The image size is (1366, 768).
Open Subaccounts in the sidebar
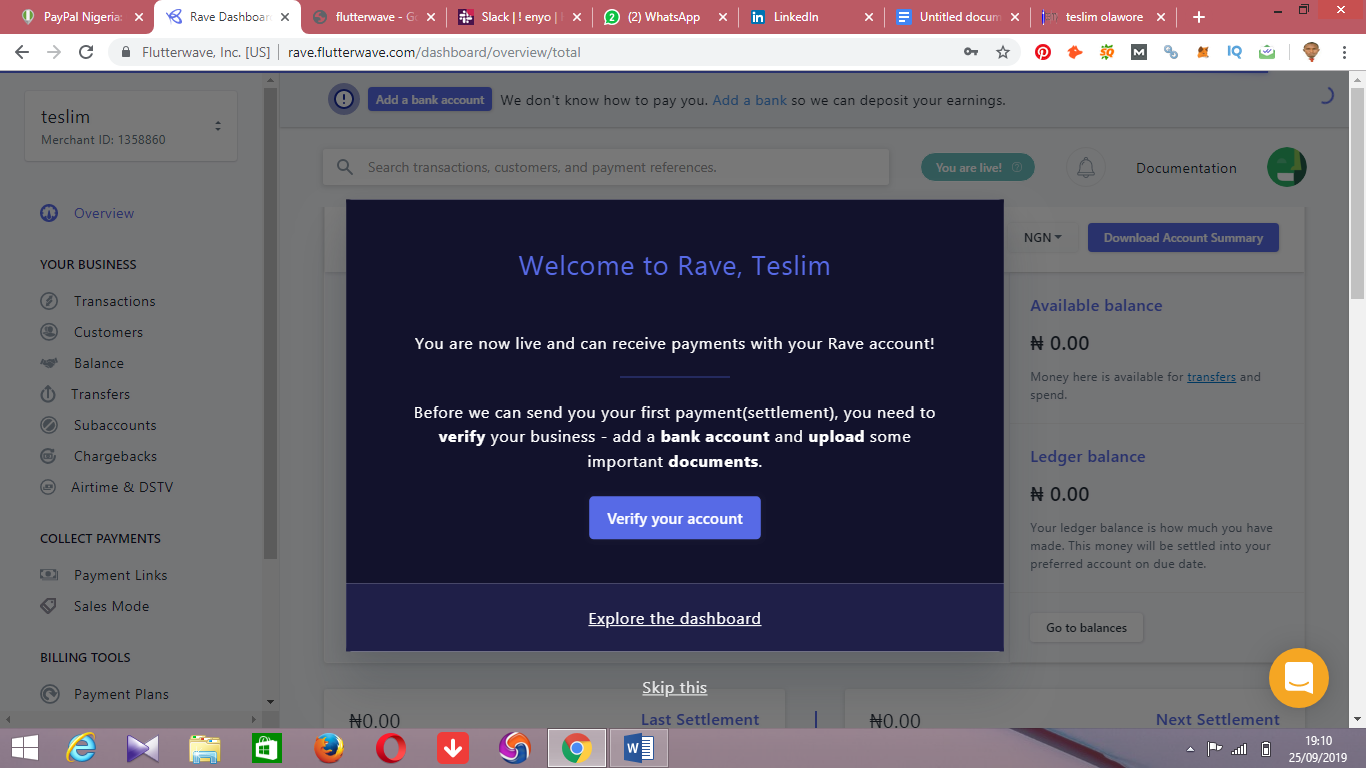coord(115,425)
